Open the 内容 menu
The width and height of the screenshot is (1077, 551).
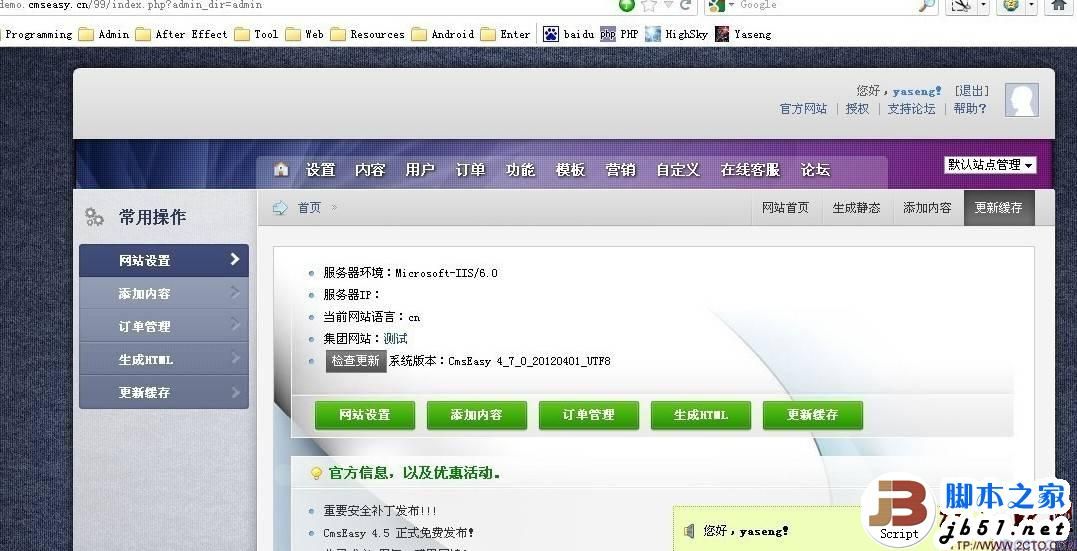(x=370, y=170)
